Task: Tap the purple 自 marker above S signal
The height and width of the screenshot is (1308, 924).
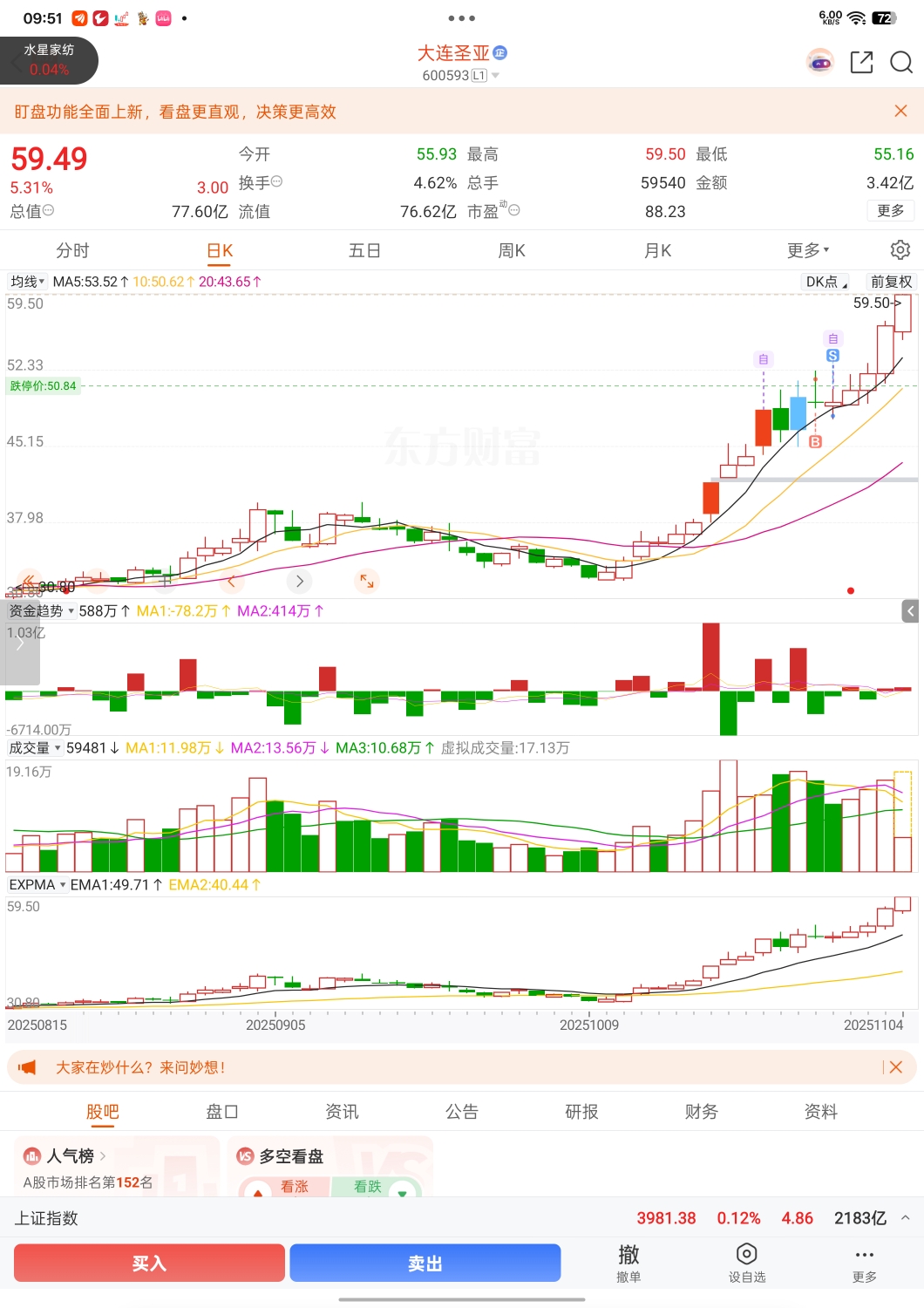Action: tap(832, 338)
